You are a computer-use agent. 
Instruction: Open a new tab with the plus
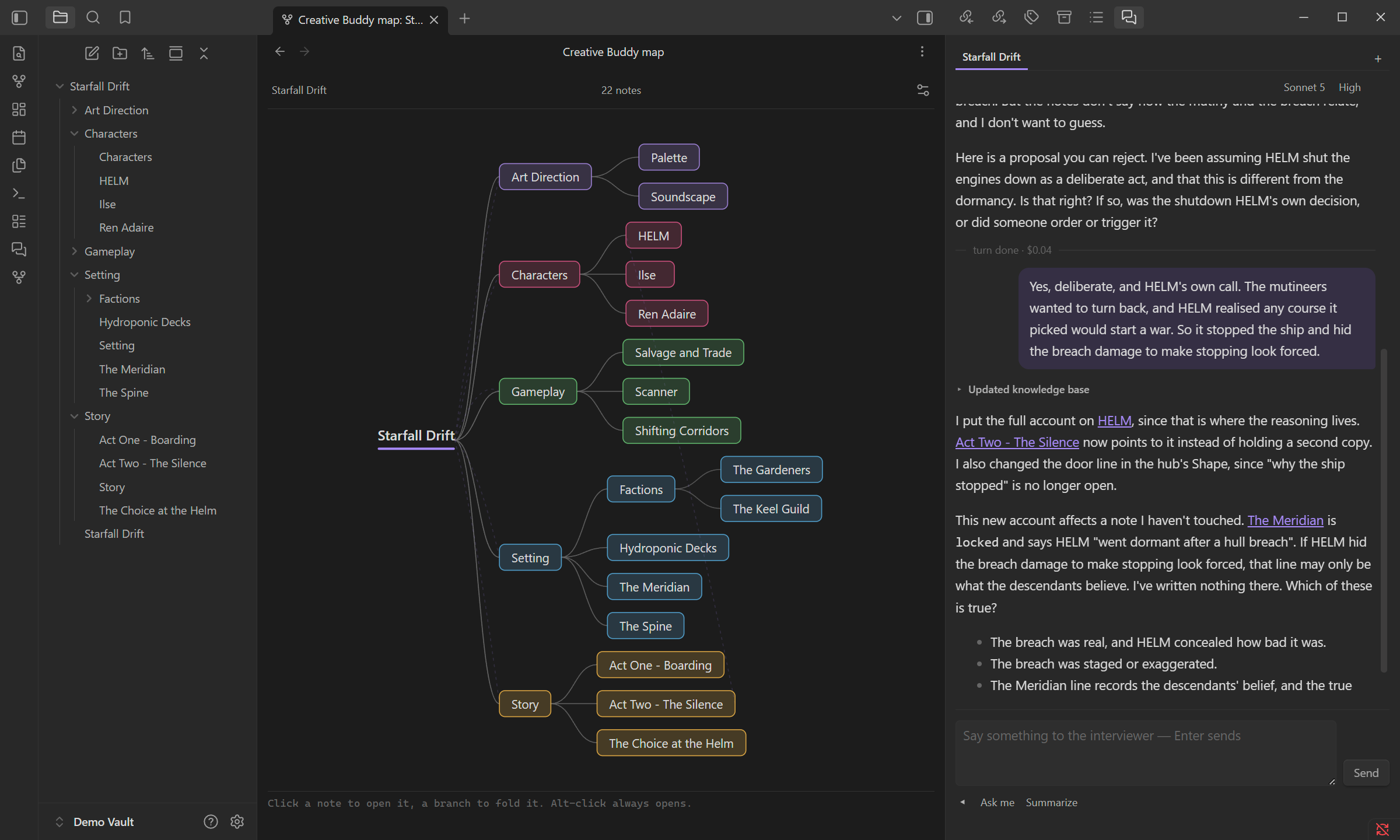(x=464, y=19)
